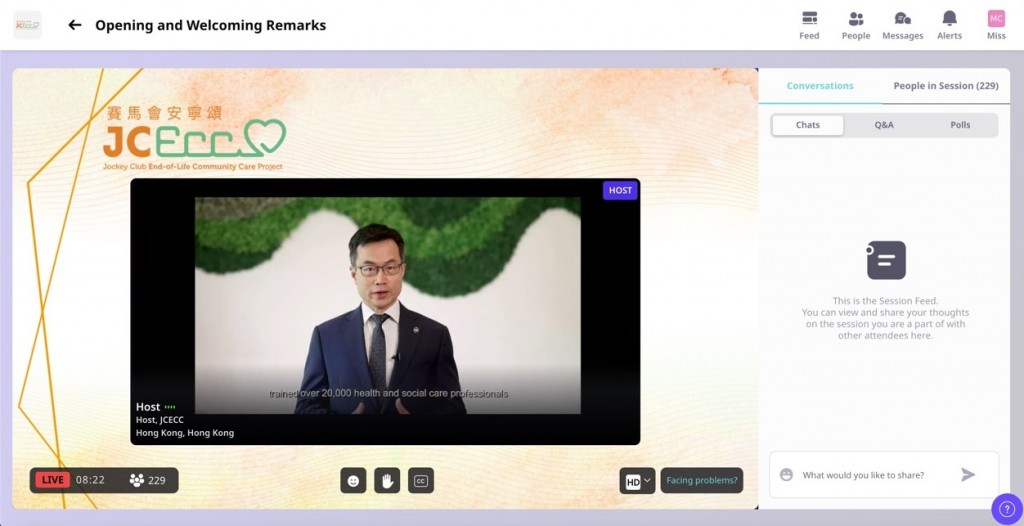Open the MC profile avatar menu
Viewport: 1024px width, 526px height.
click(x=996, y=19)
